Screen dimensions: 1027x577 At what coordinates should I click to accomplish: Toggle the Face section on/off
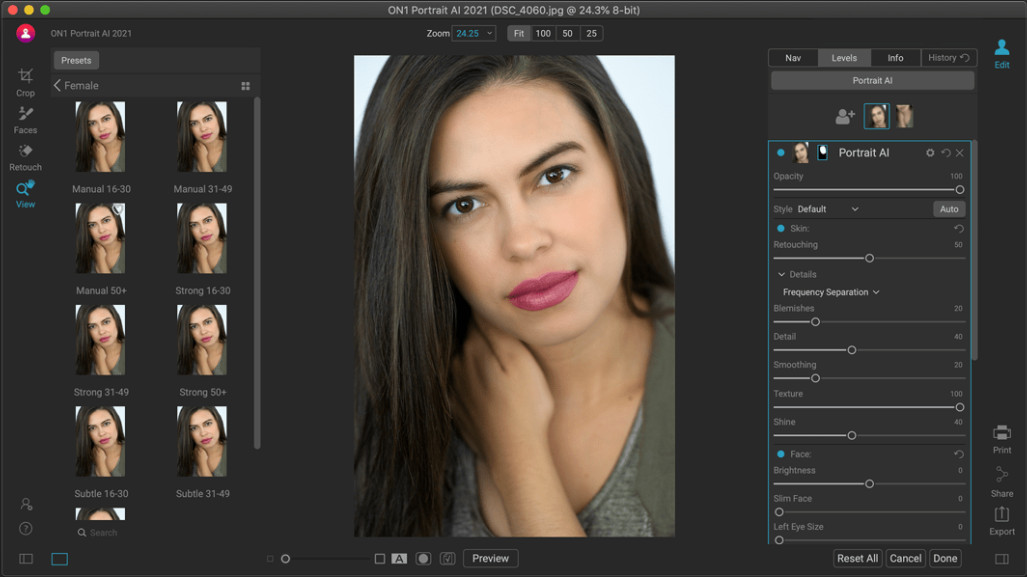pyautogui.click(x=781, y=454)
